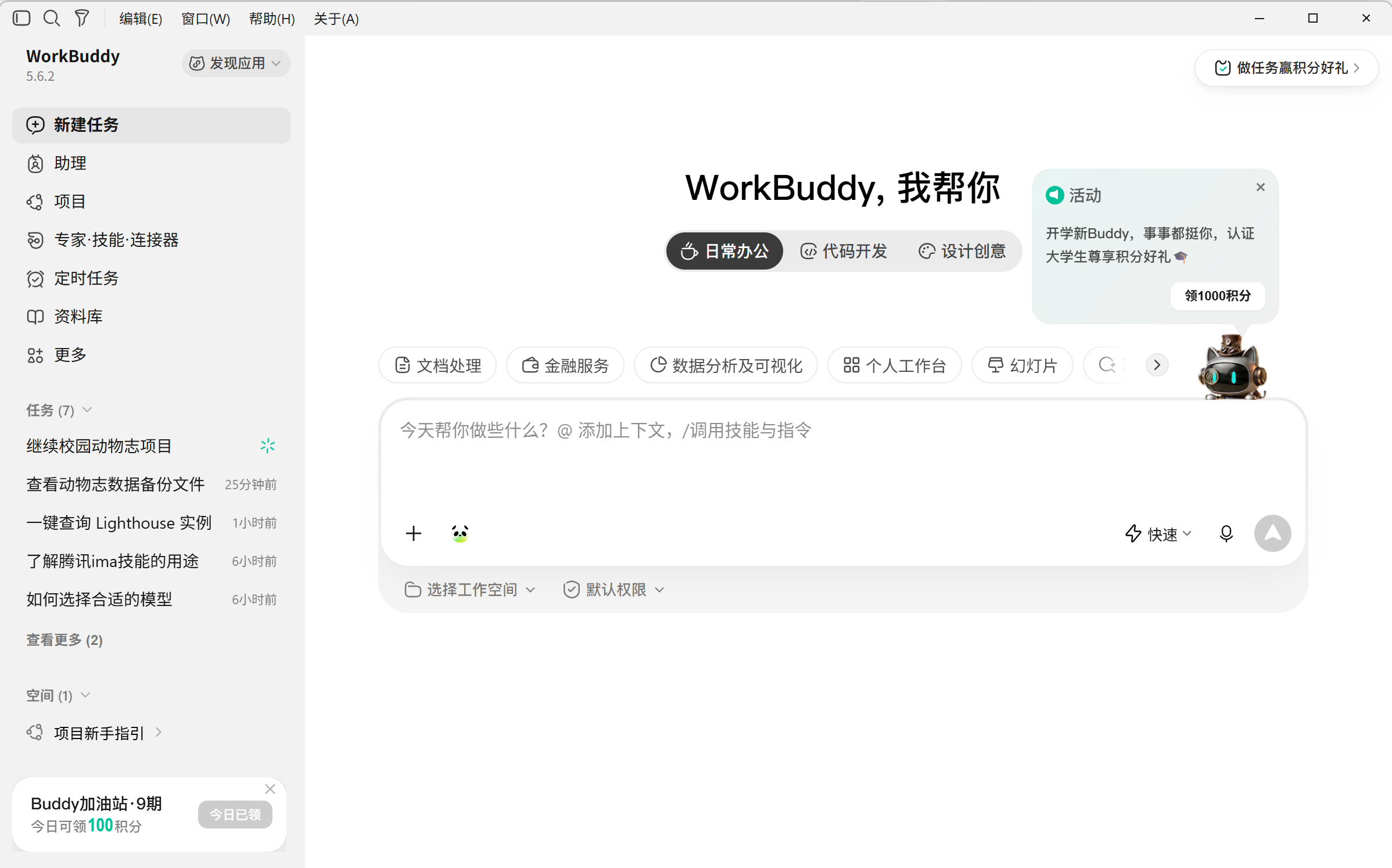Start a 新建任务 from the sidebar
1392x868 pixels.
[151, 125]
